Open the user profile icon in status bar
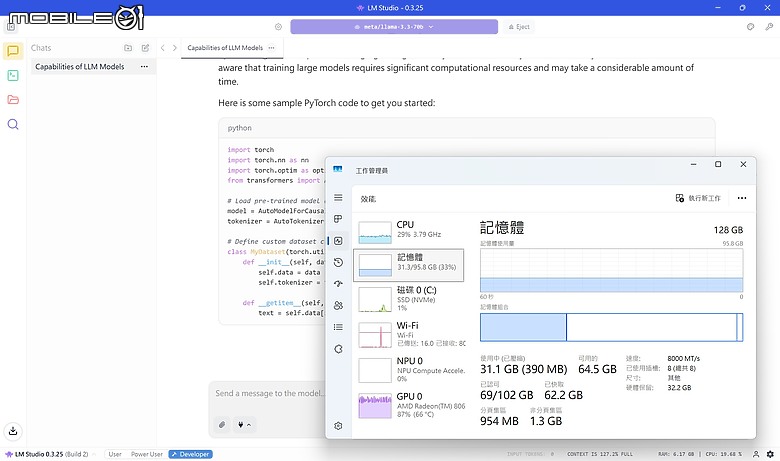780x461 pixels. [756, 454]
